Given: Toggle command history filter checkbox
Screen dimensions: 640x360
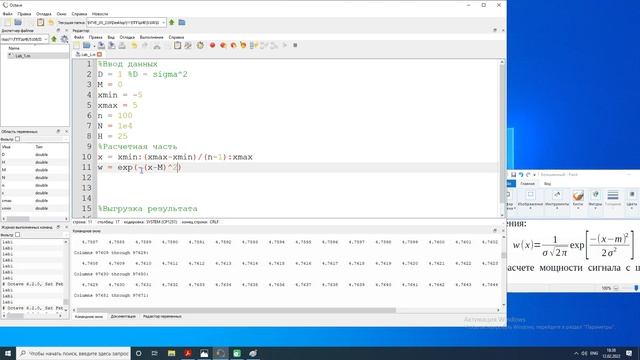Looking at the screenshot, I should (18, 235).
